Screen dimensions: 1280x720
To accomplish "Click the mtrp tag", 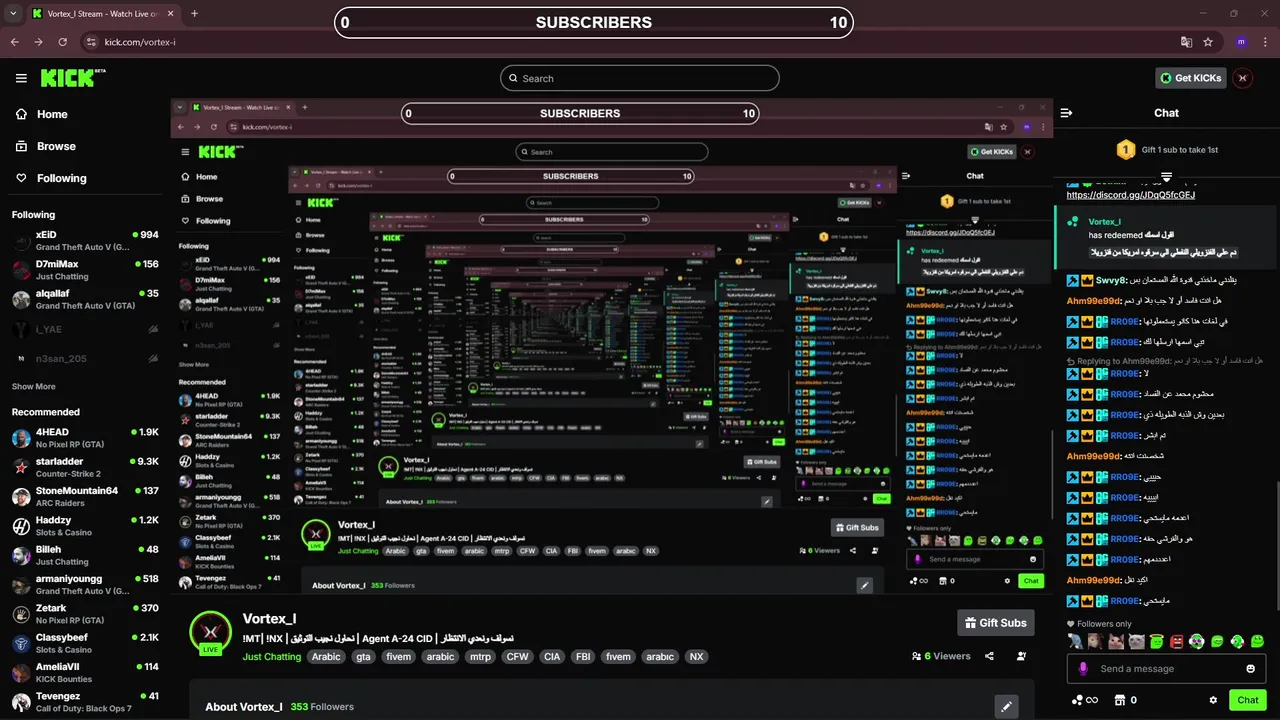I will click(481, 657).
